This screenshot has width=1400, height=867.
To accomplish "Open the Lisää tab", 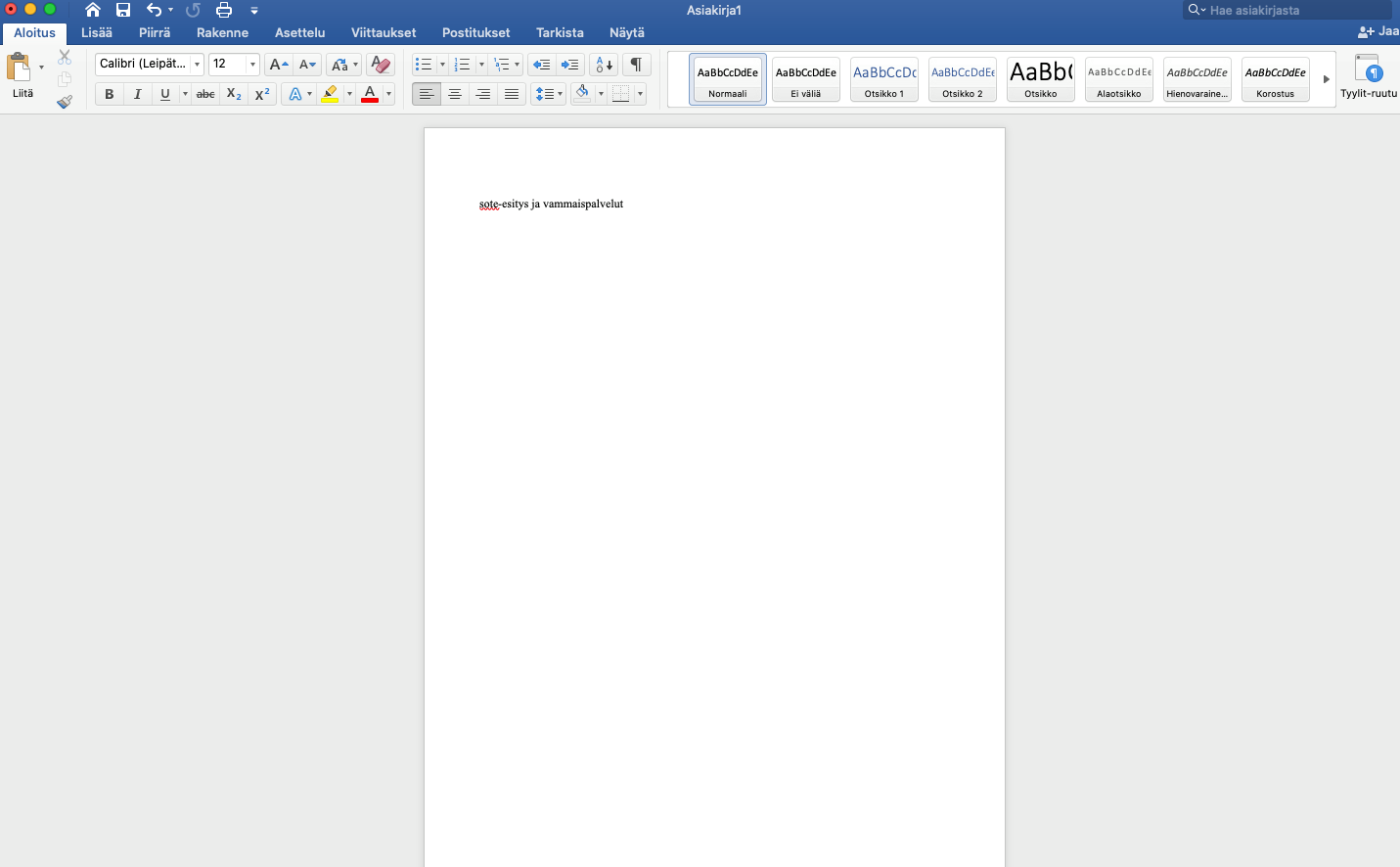I will [97, 32].
